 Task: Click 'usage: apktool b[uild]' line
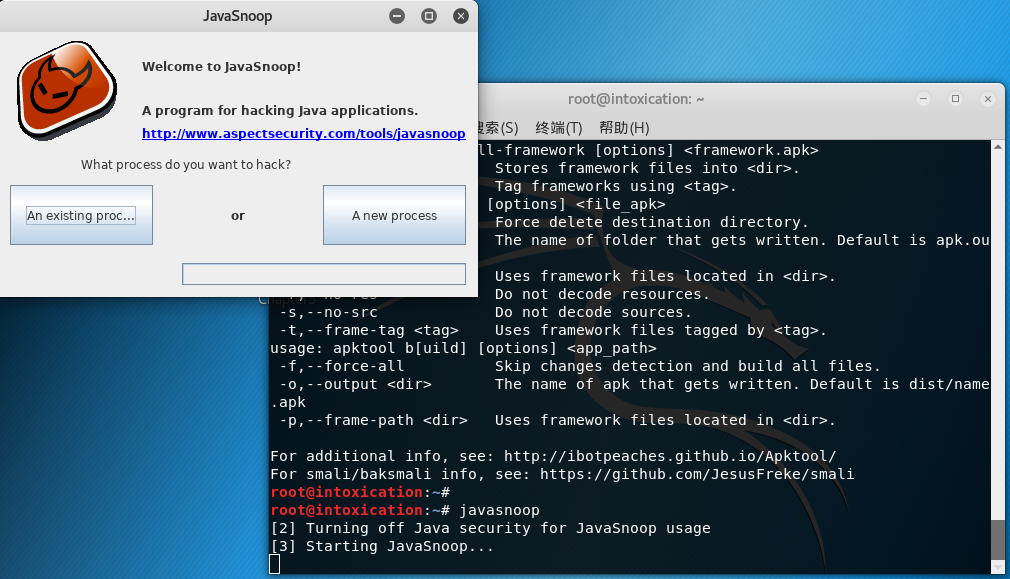[x=464, y=348]
